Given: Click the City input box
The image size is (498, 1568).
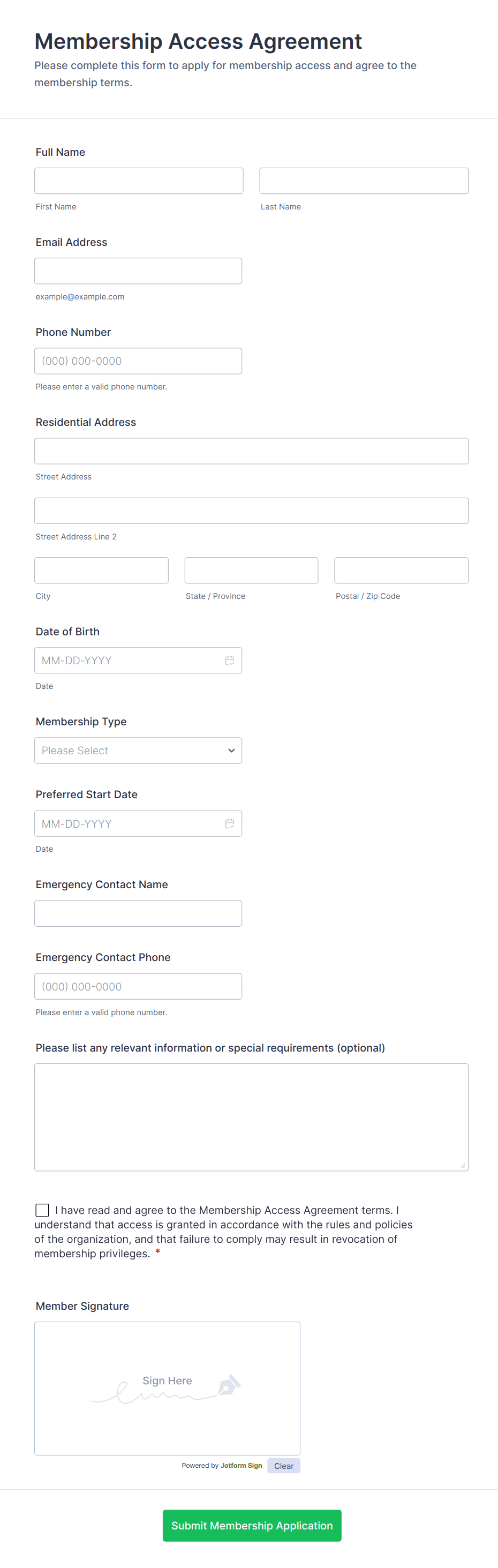Looking at the screenshot, I should 102,571.
